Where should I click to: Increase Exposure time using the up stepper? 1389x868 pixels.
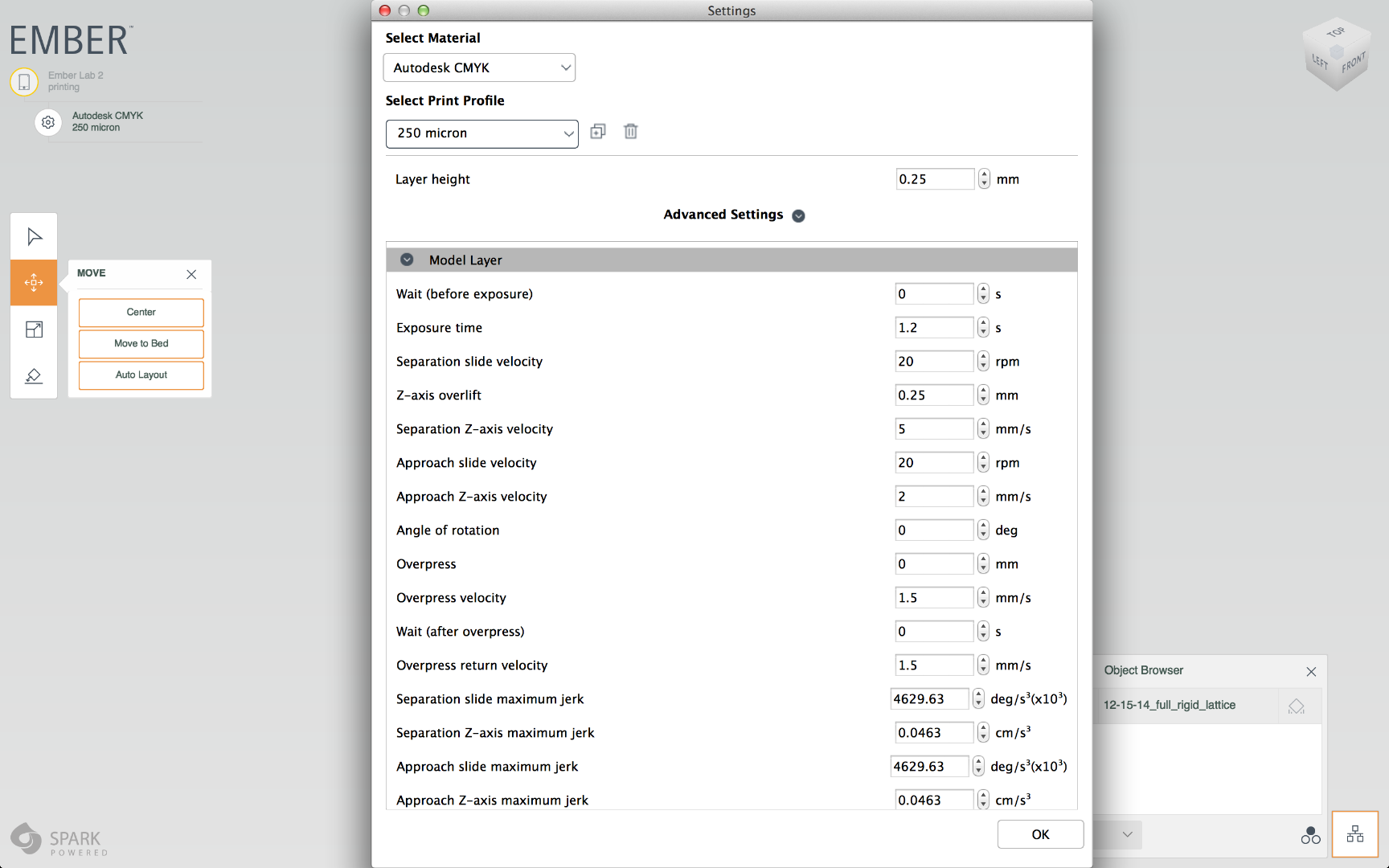983,323
